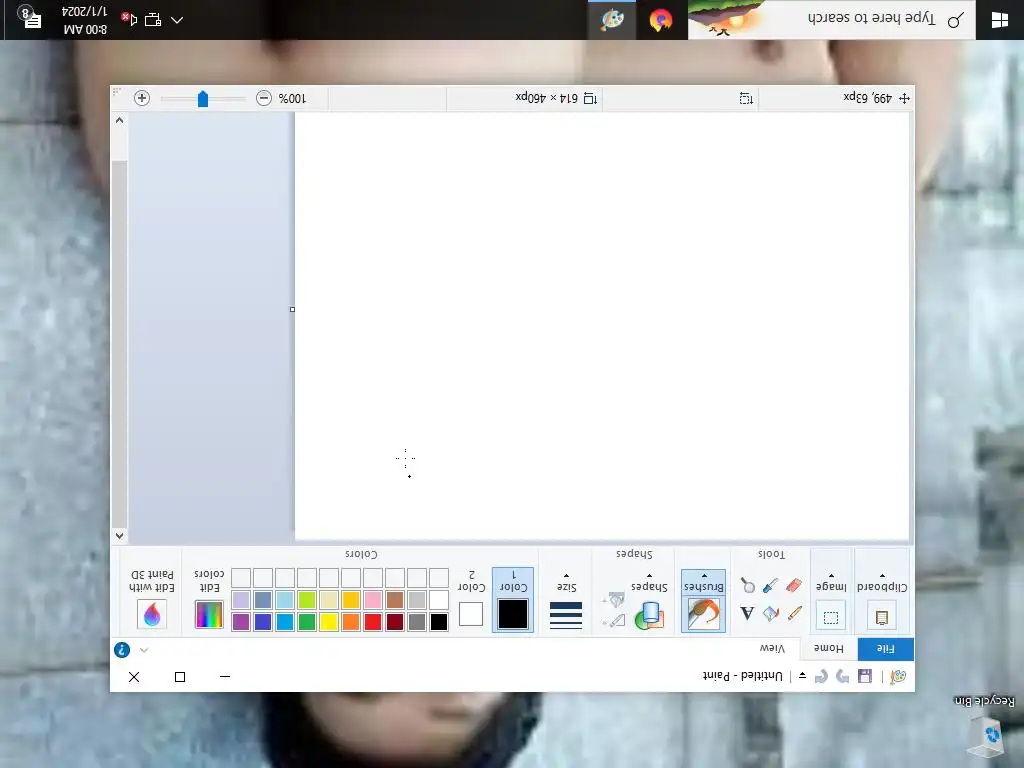Select the Text tool
This screenshot has height=768, width=1024.
click(x=747, y=613)
